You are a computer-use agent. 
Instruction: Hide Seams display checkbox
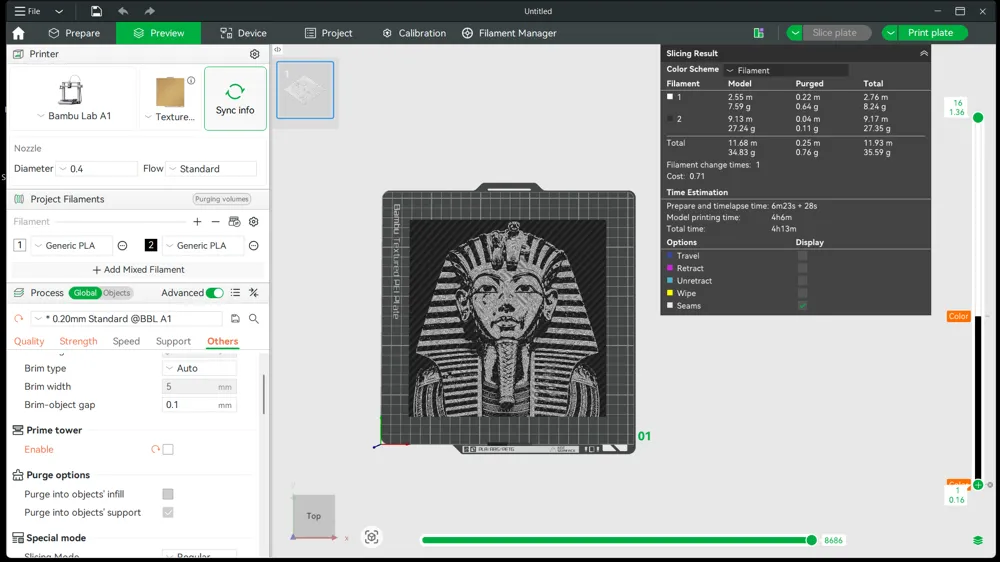click(x=802, y=306)
